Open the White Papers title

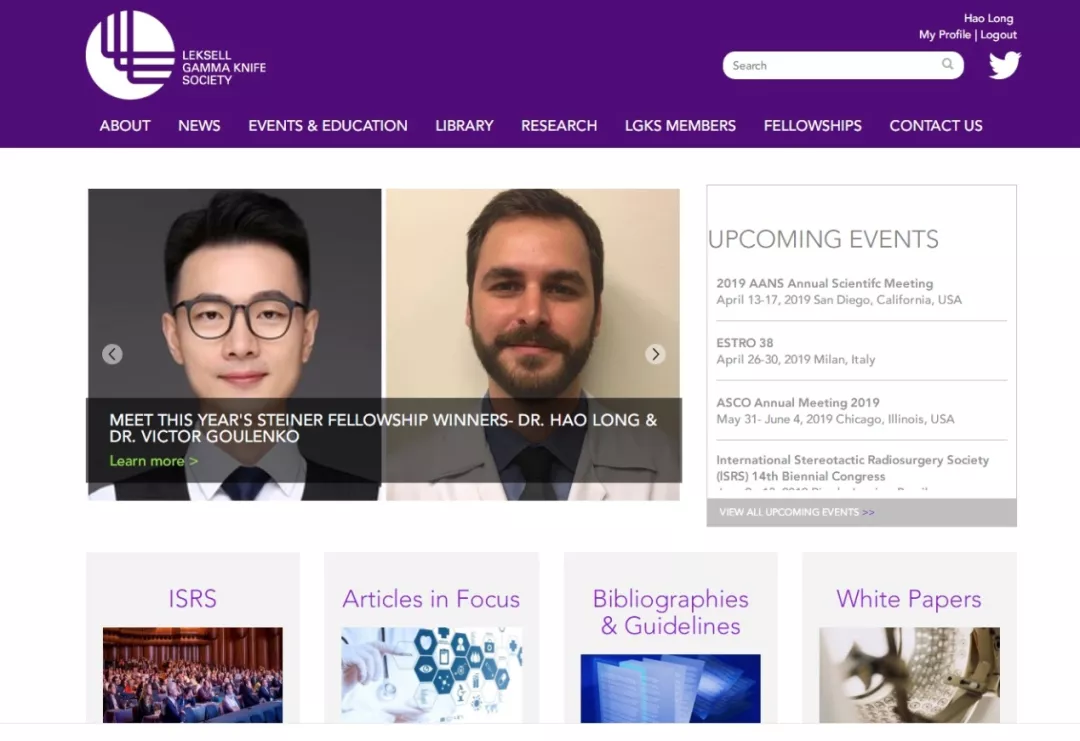point(908,598)
